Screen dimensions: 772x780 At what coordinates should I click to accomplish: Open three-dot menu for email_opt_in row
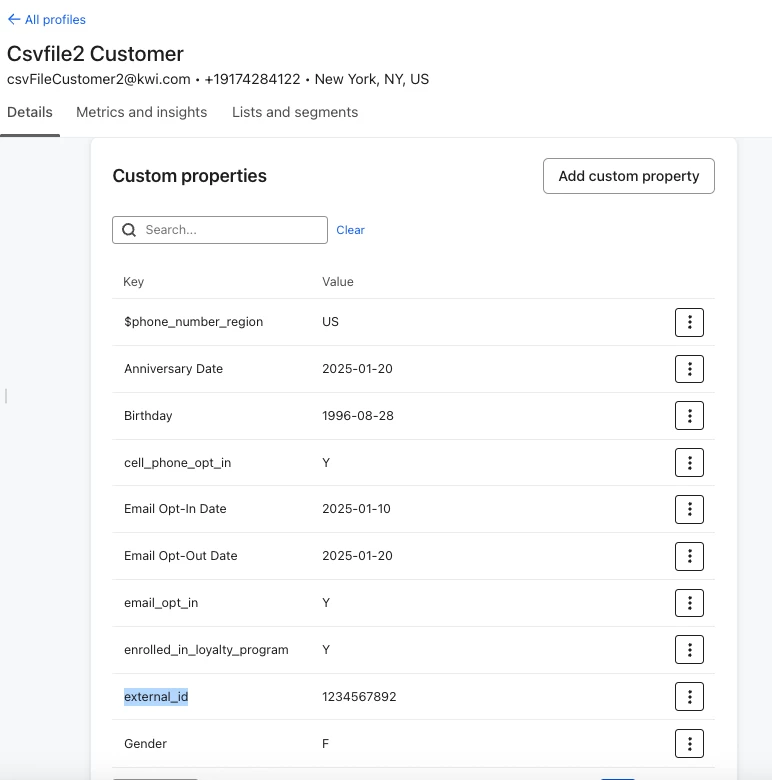689,603
